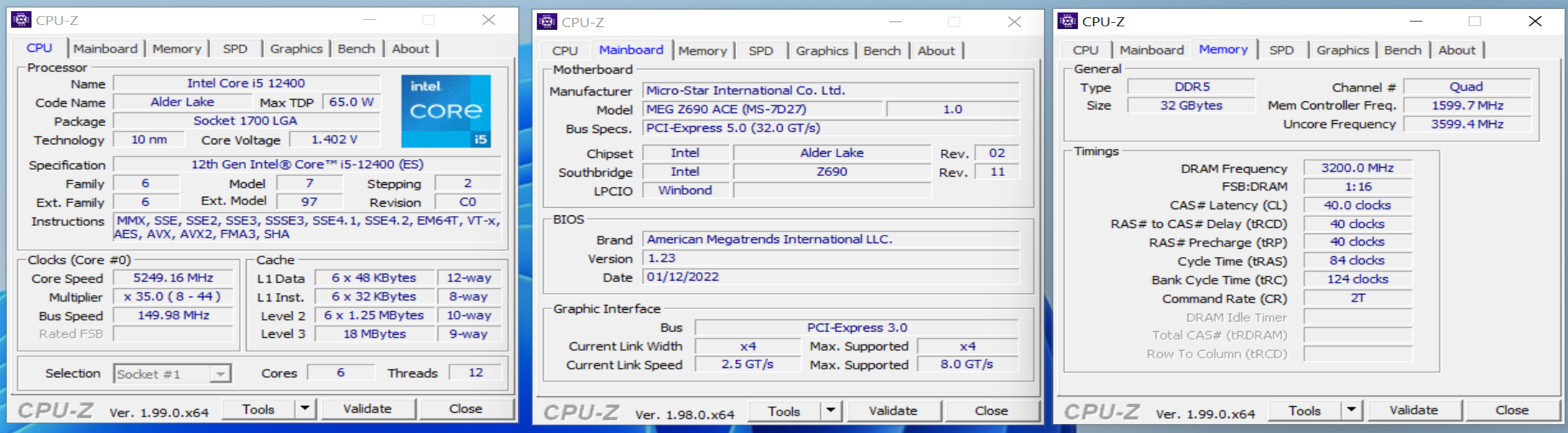This screenshot has height=433, width=1568.
Task: Switch to Mainboard tab in right window
Action: pyautogui.click(x=1152, y=50)
